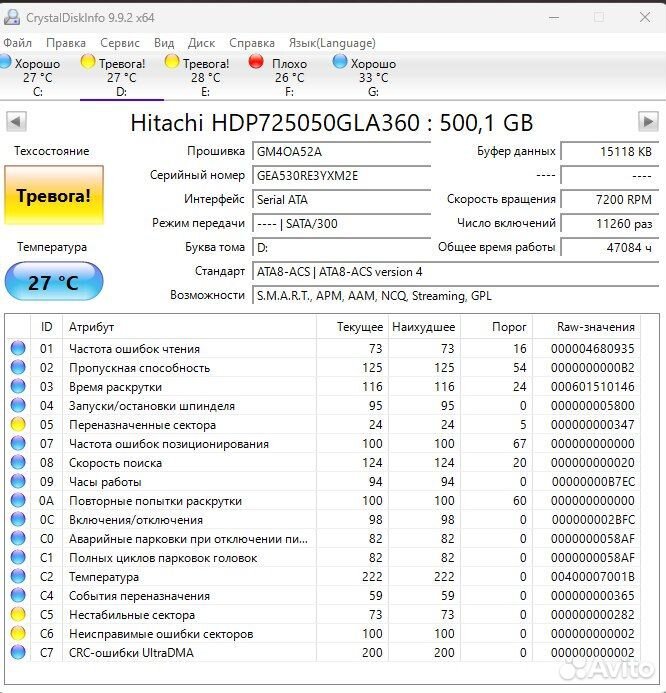Image resolution: width=666 pixels, height=693 pixels.
Task: Click blue status icon for attribute 01
Action: pyautogui.click(x=18, y=348)
